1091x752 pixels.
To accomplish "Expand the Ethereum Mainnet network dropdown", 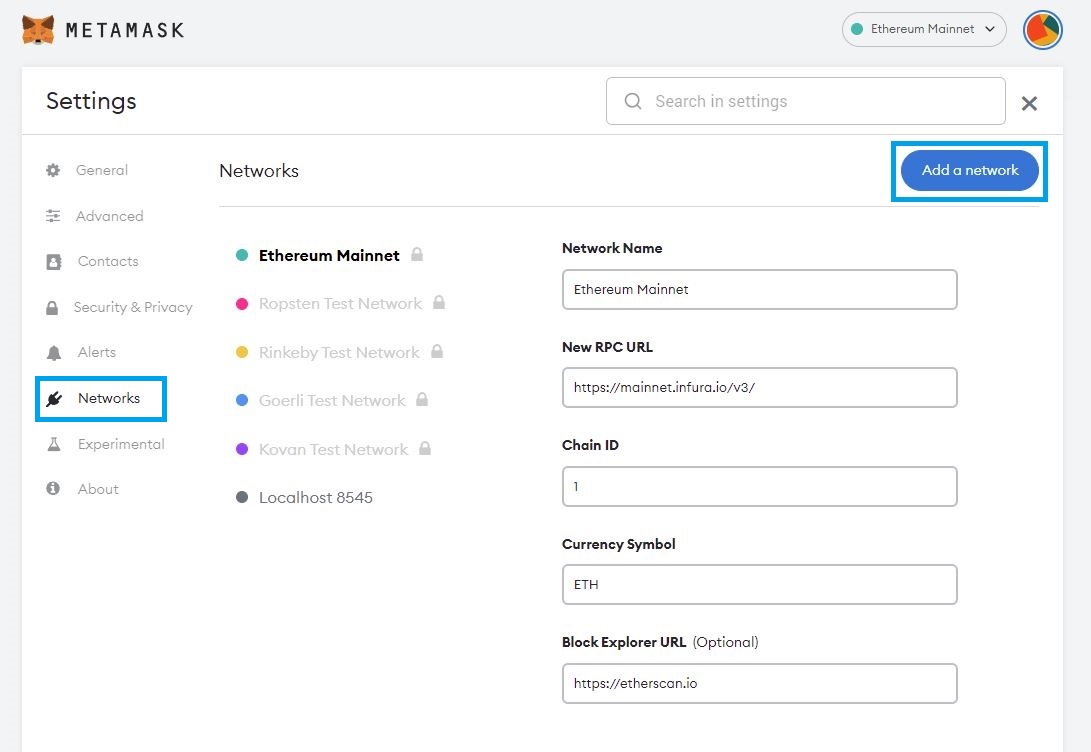I will [x=923, y=30].
